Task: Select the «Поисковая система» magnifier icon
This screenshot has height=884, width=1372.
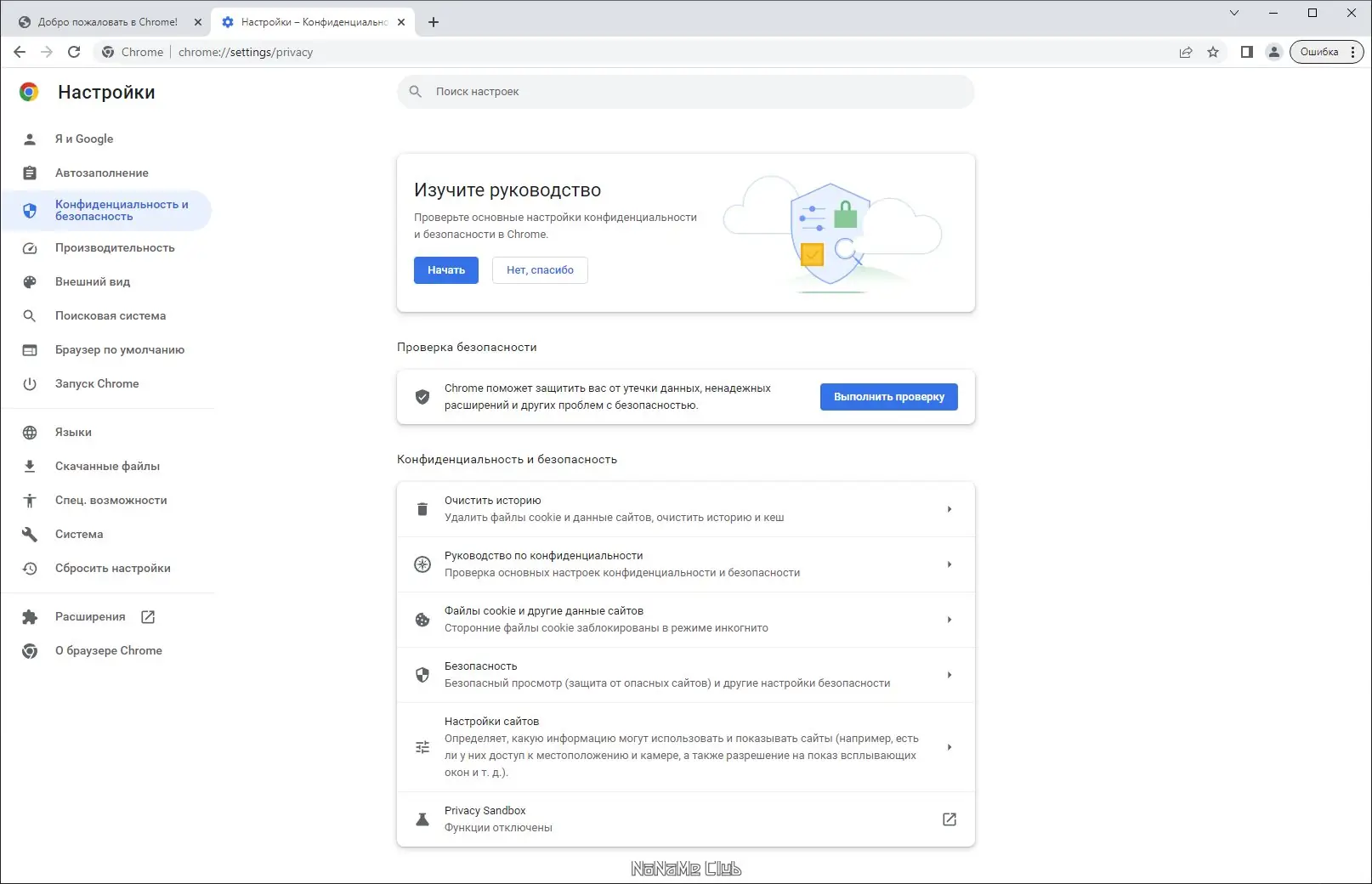Action: coord(30,315)
